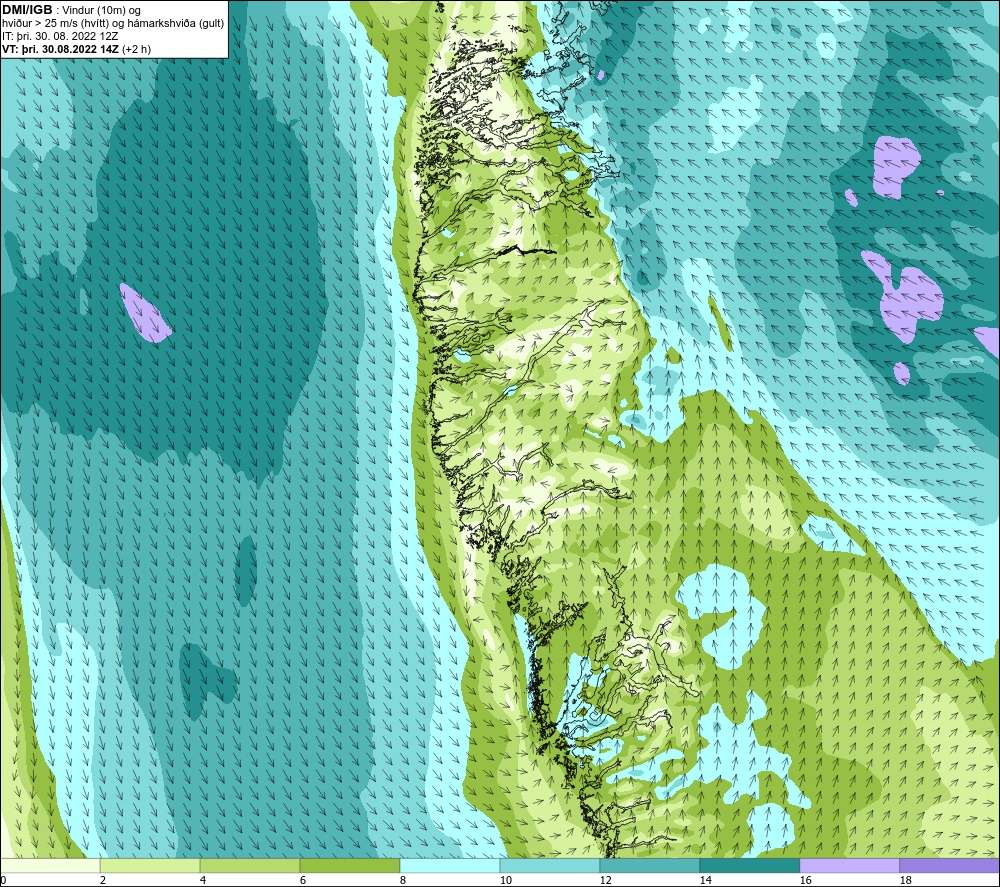Viewport: 1000px width, 887px height.
Task: Click the "IT: þri. 30. 08. 2022 12Z" line
Action: (x=60, y=36)
